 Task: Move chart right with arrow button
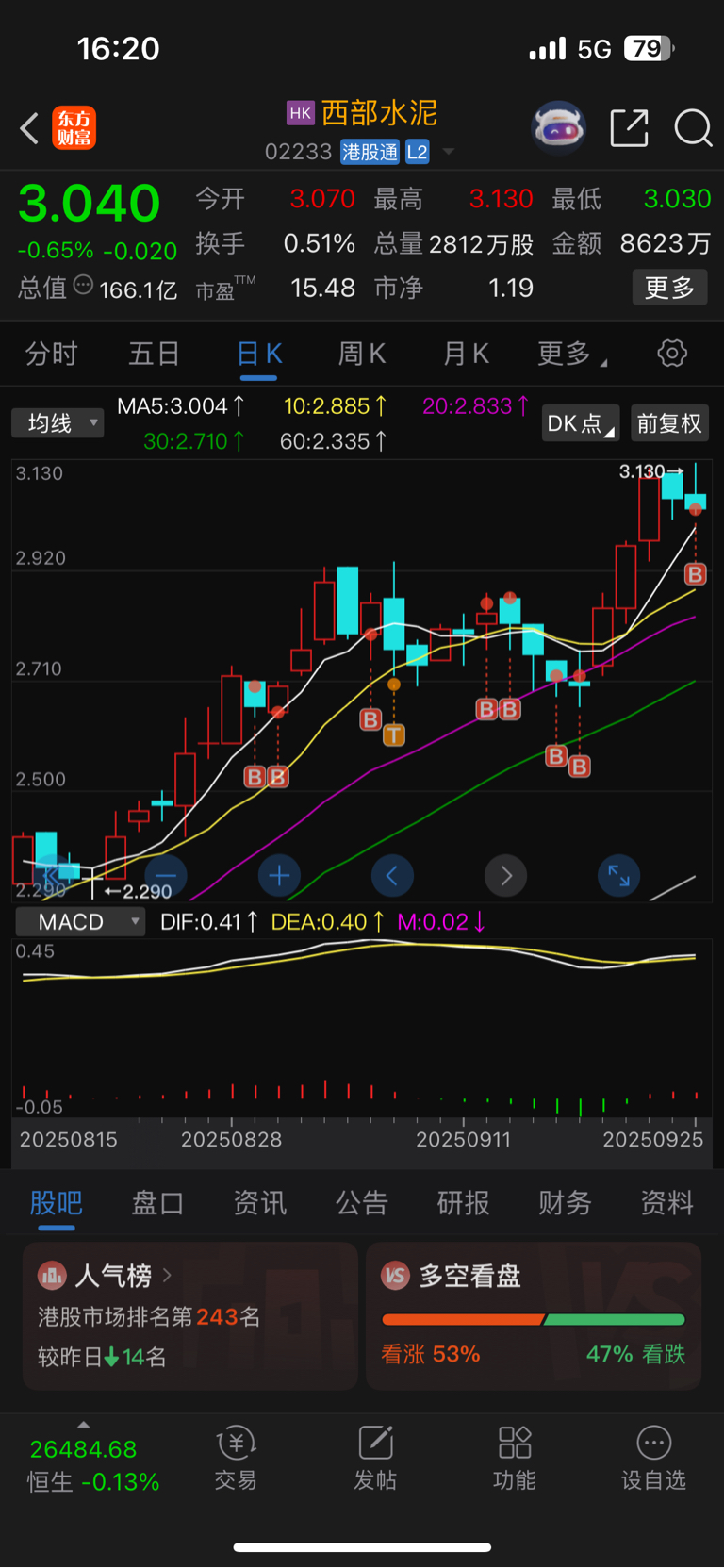click(x=506, y=876)
